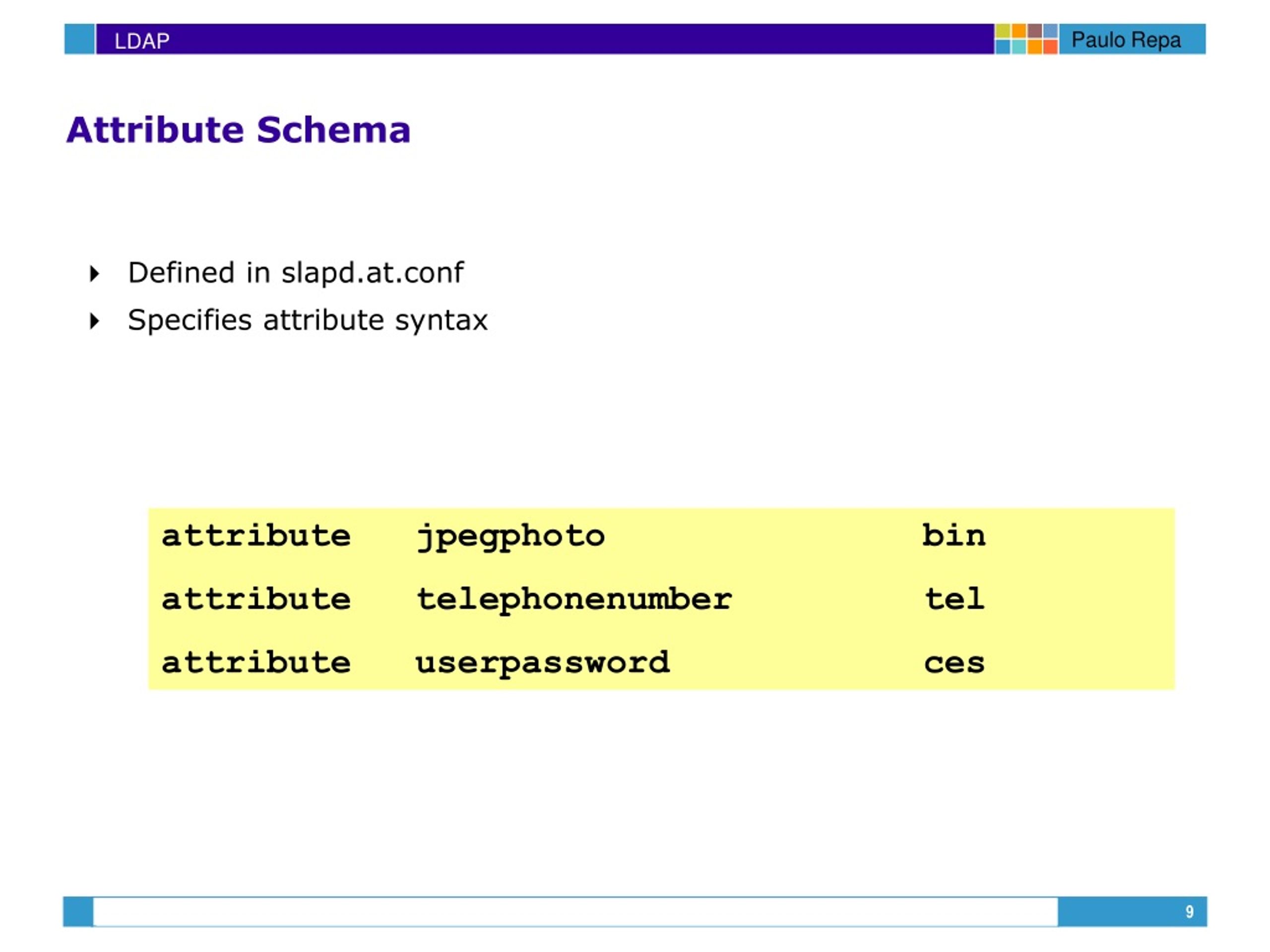Click the word 'jpegphoto' in the code box
The image size is (1270, 952).
pos(510,537)
